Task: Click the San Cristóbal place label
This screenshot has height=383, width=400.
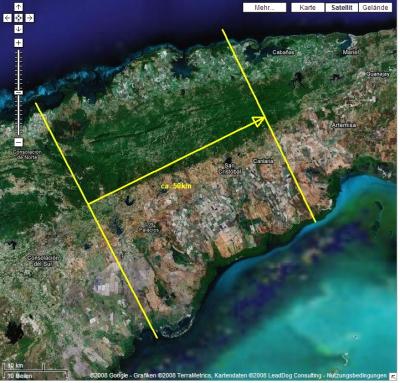Action: click(229, 169)
